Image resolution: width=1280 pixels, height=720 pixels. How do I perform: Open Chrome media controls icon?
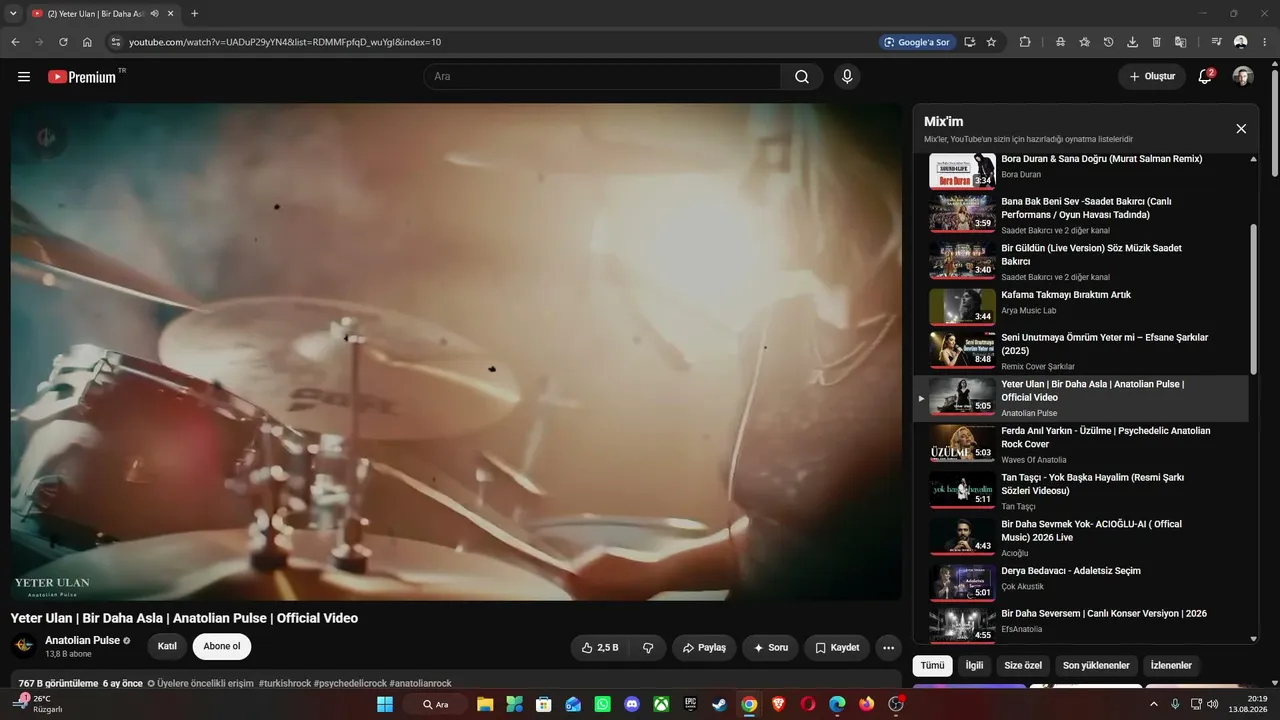pos(1216,42)
